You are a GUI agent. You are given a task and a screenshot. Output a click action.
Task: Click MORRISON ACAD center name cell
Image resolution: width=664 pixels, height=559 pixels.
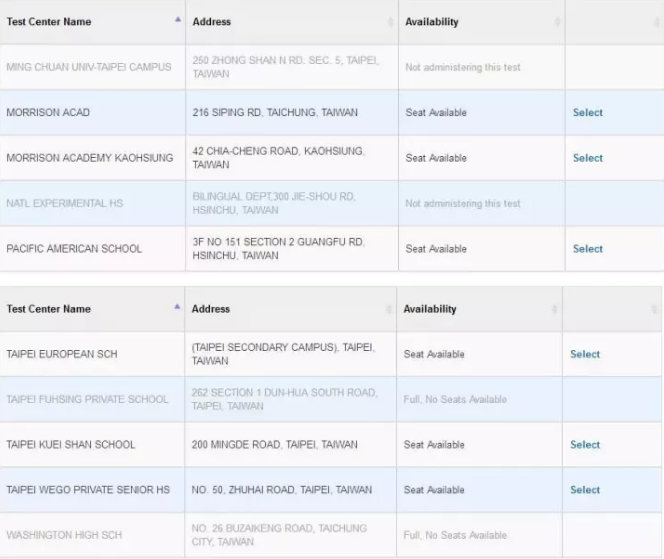(48, 113)
